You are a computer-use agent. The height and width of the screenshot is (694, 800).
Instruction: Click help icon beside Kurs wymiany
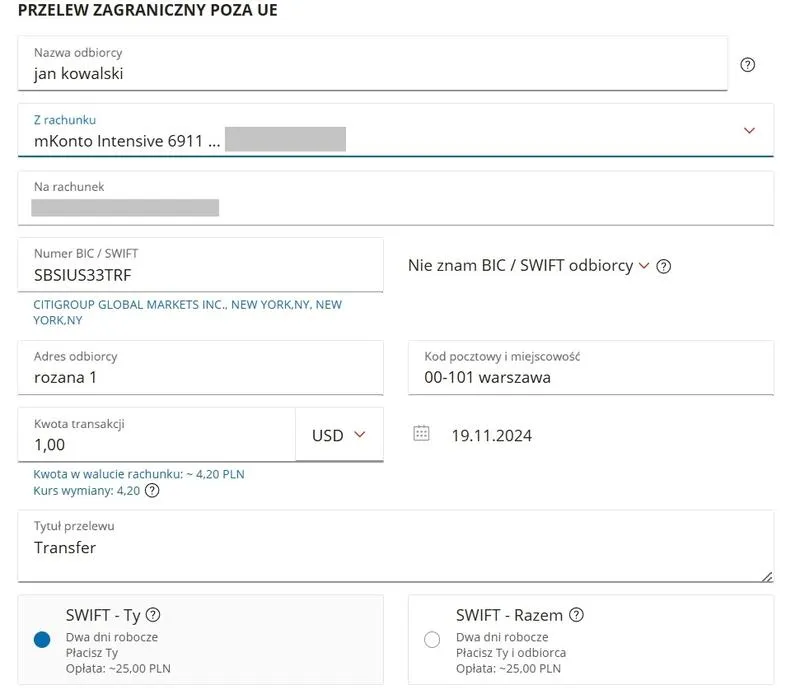pyautogui.click(x=152, y=491)
